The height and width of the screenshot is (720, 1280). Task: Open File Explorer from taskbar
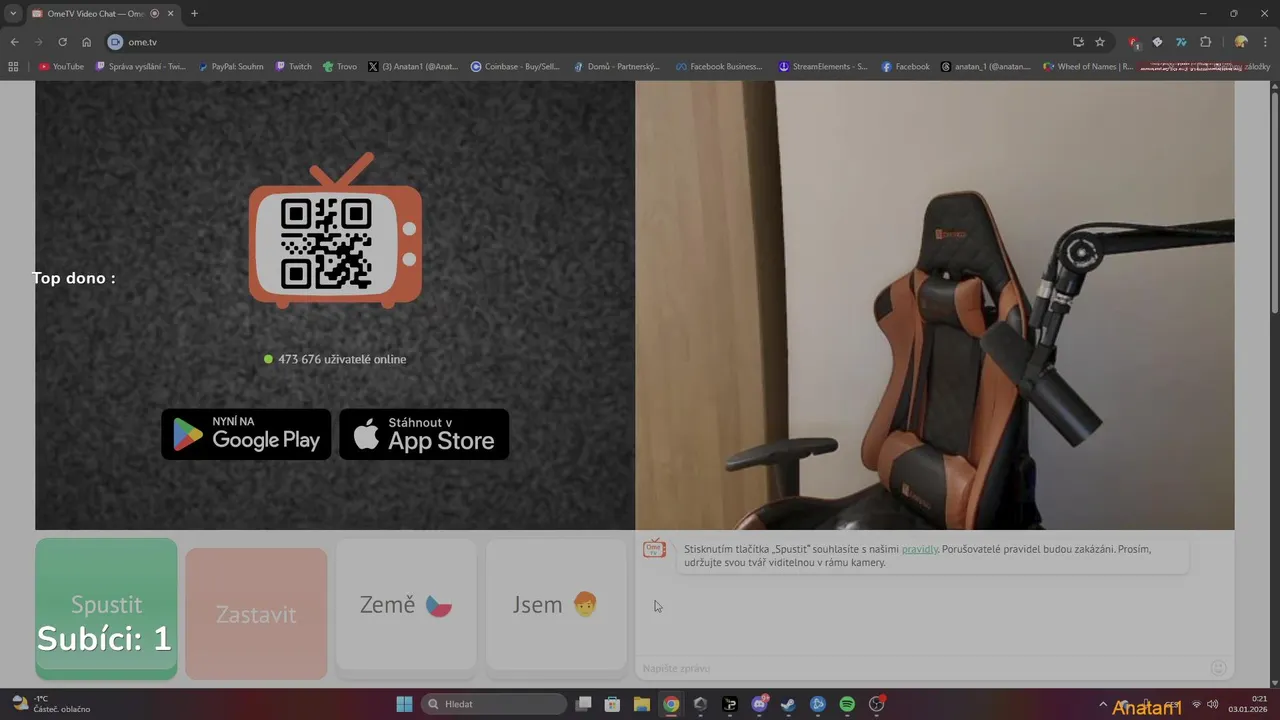642,704
